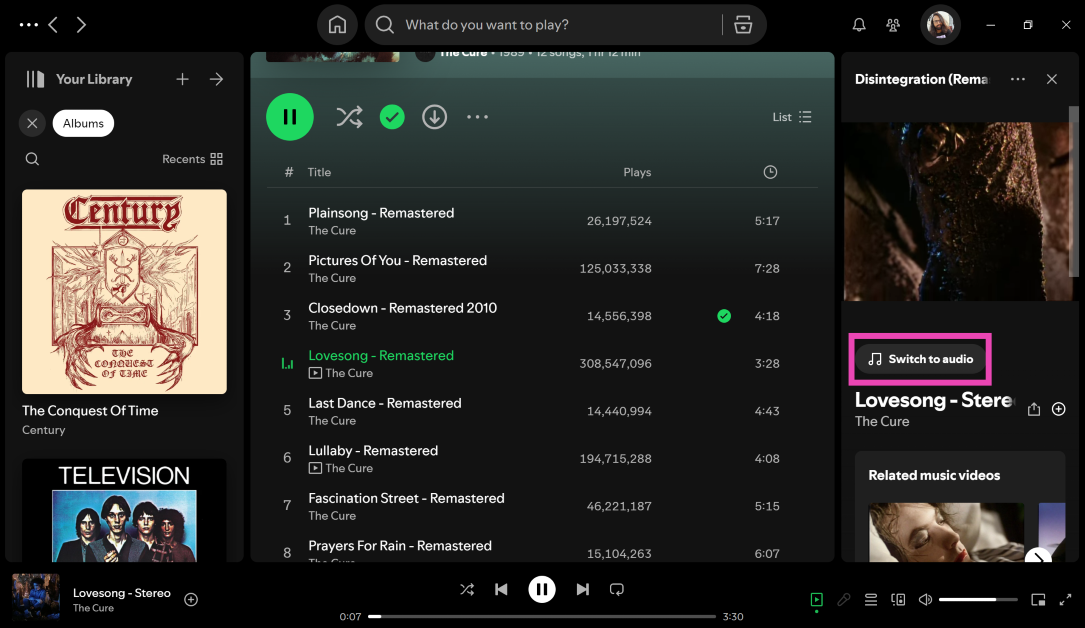1085x628 pixels.
Task: Click the Switch to audio button
Action: 920,359
